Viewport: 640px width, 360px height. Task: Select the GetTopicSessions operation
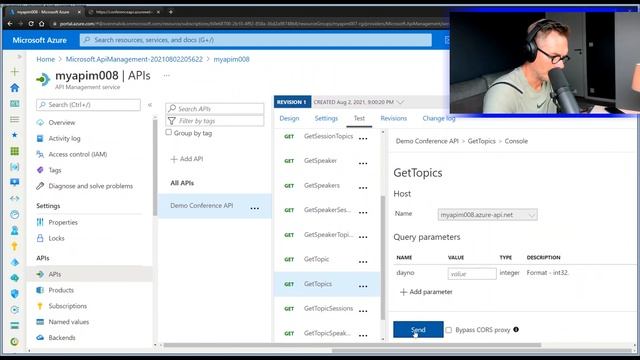(328, 309)
